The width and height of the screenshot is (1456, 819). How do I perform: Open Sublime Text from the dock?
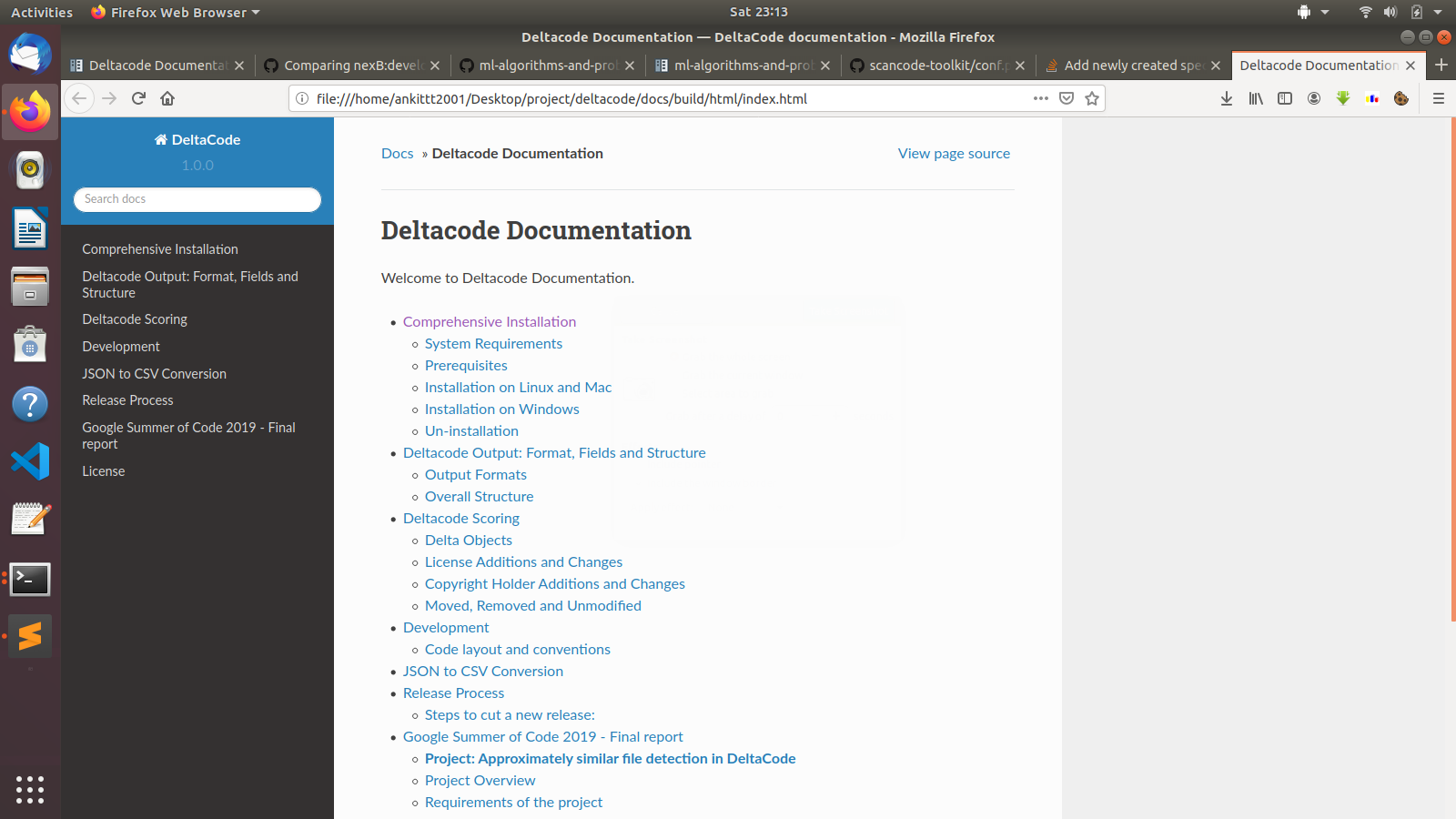[30, 636]
